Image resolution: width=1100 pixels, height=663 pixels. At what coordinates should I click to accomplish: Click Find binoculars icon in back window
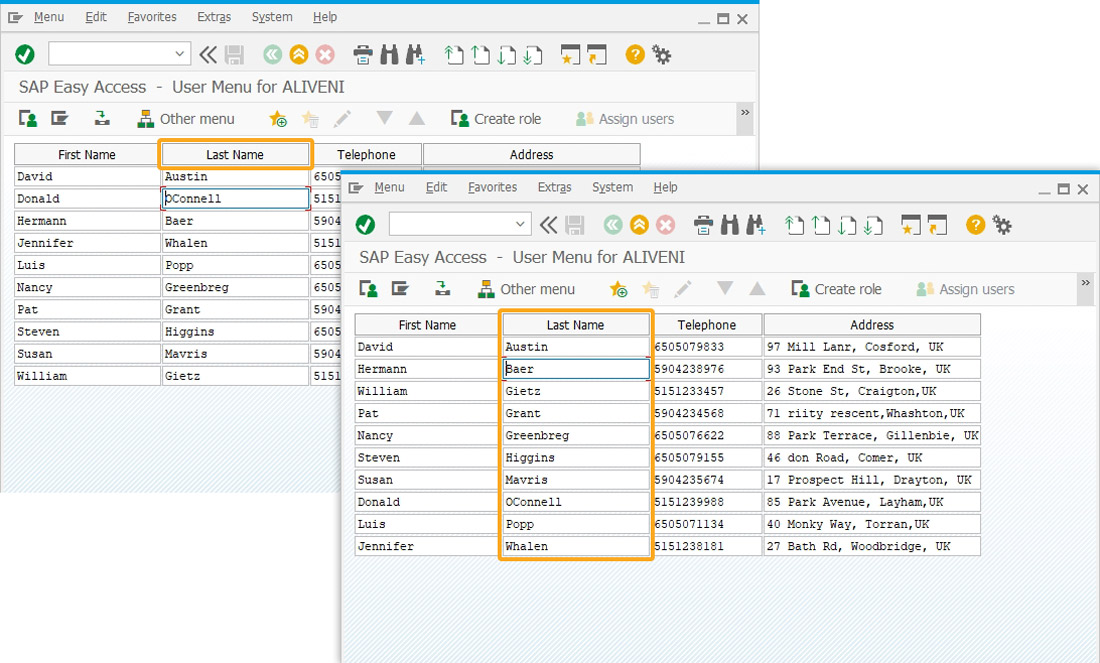point(389,54)
